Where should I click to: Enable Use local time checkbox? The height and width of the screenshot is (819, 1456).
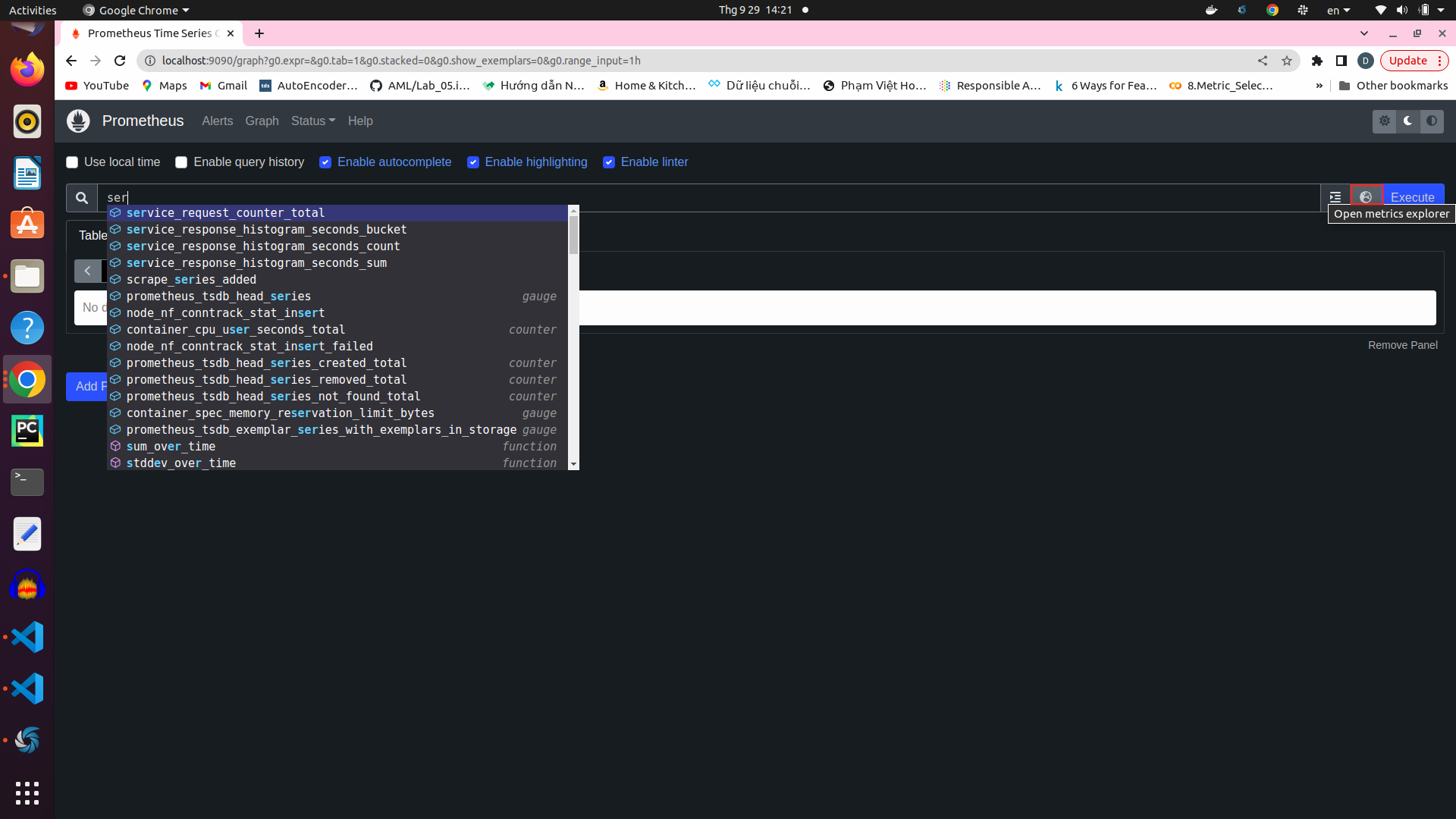click(72, 162)
